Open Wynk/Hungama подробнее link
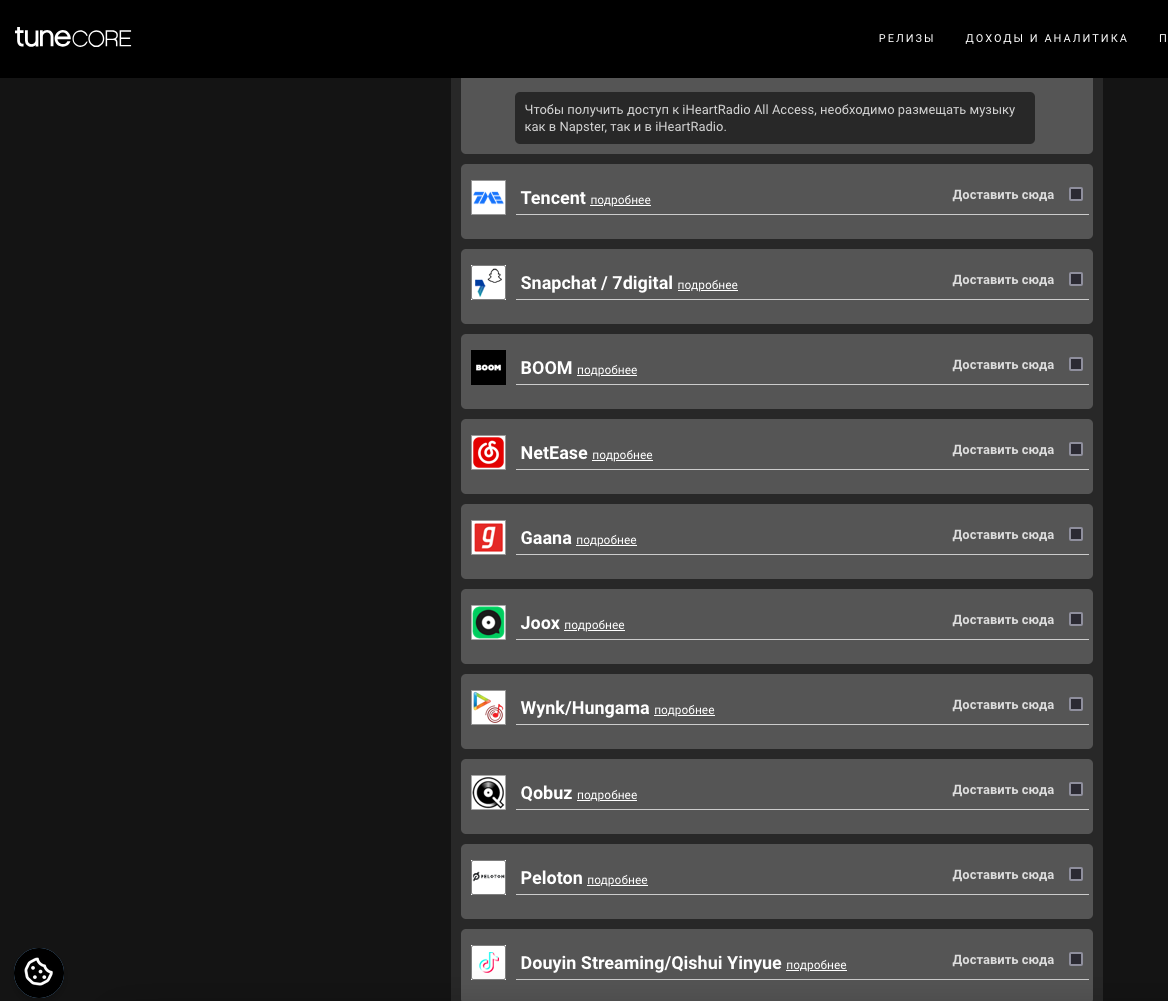This screenshot has height=1001, width=1168. [x=685, y=709]
